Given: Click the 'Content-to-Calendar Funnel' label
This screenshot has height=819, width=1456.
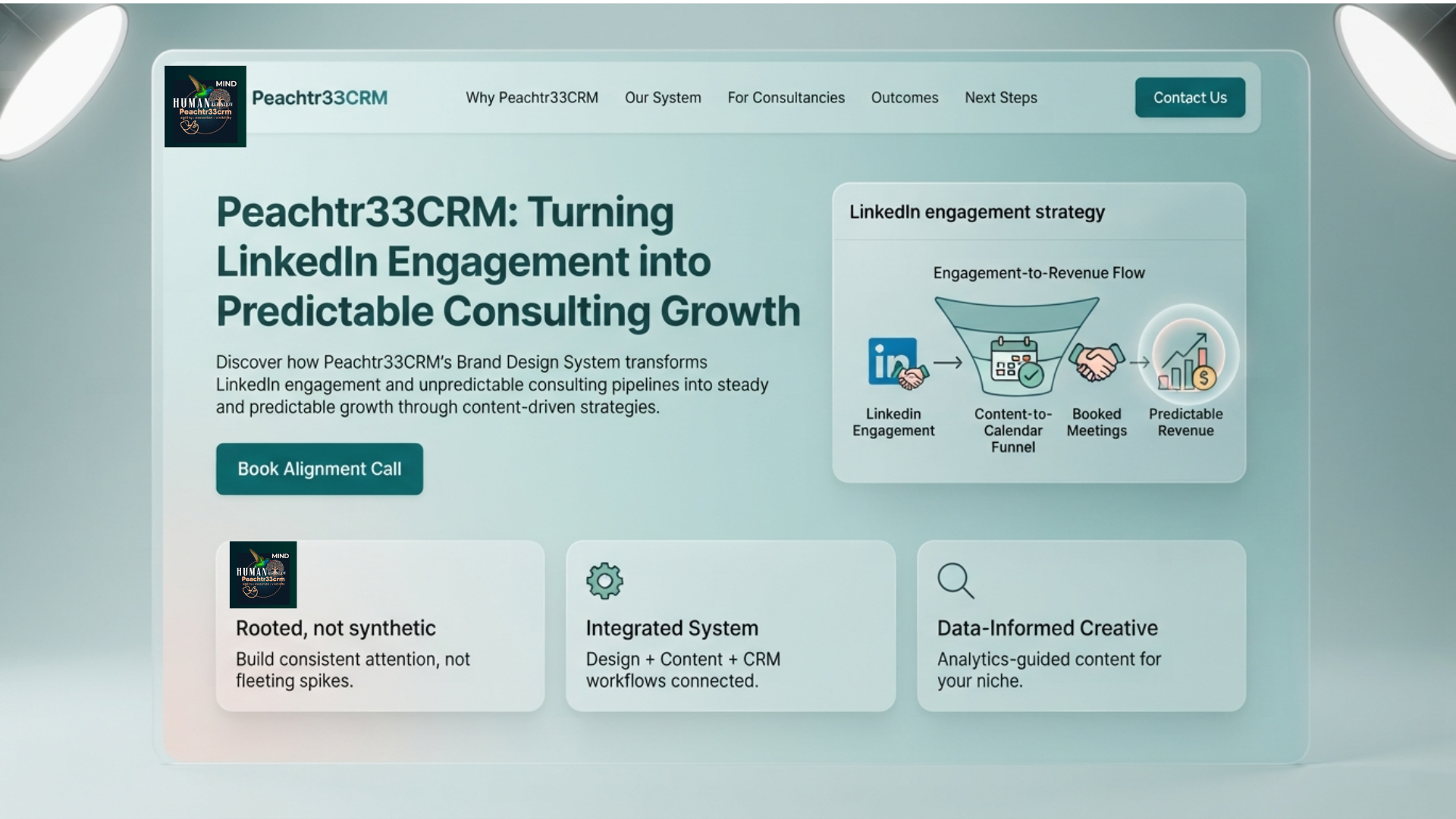Looking at the screenshot, I should click(x=1013, y=431).
